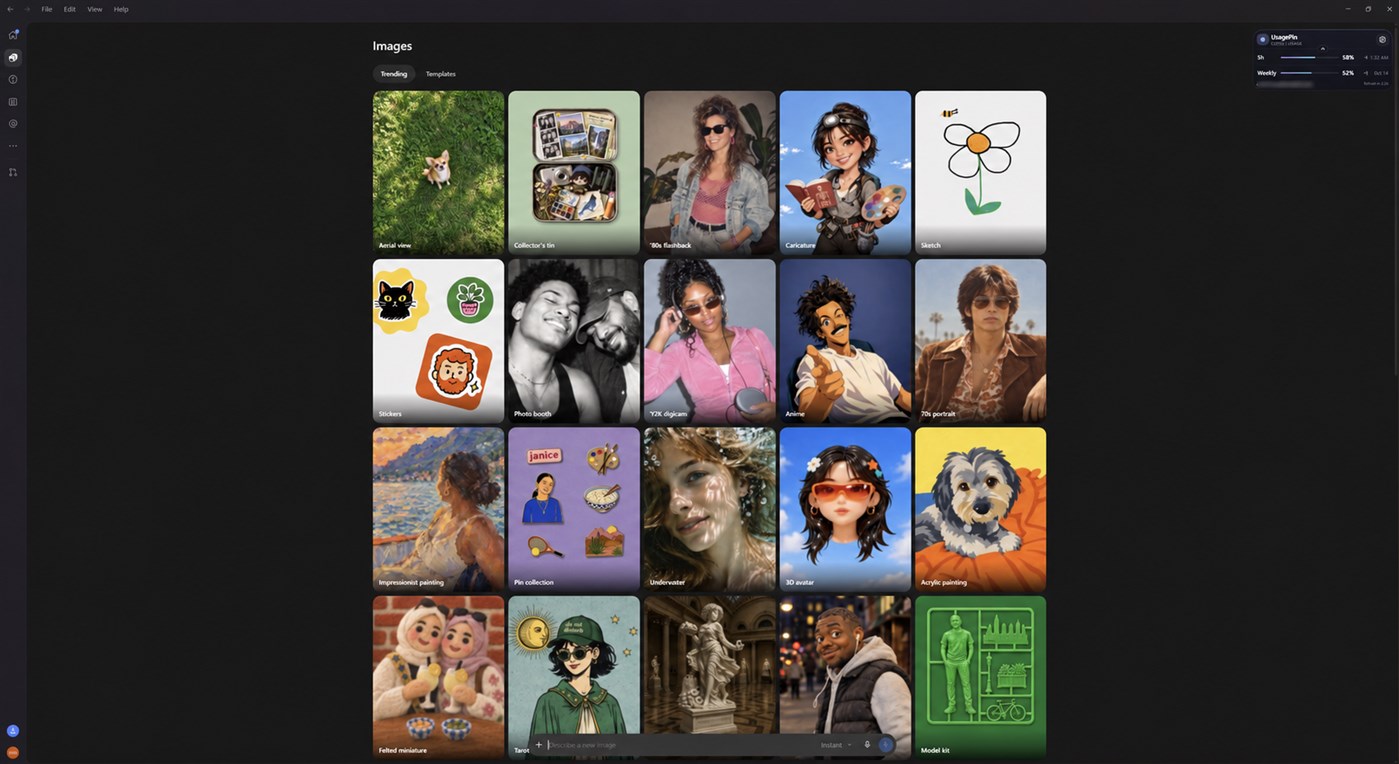Screen dimensions: 1399x764
Task: Open the Stickers style card
Action: coord(438,341)
